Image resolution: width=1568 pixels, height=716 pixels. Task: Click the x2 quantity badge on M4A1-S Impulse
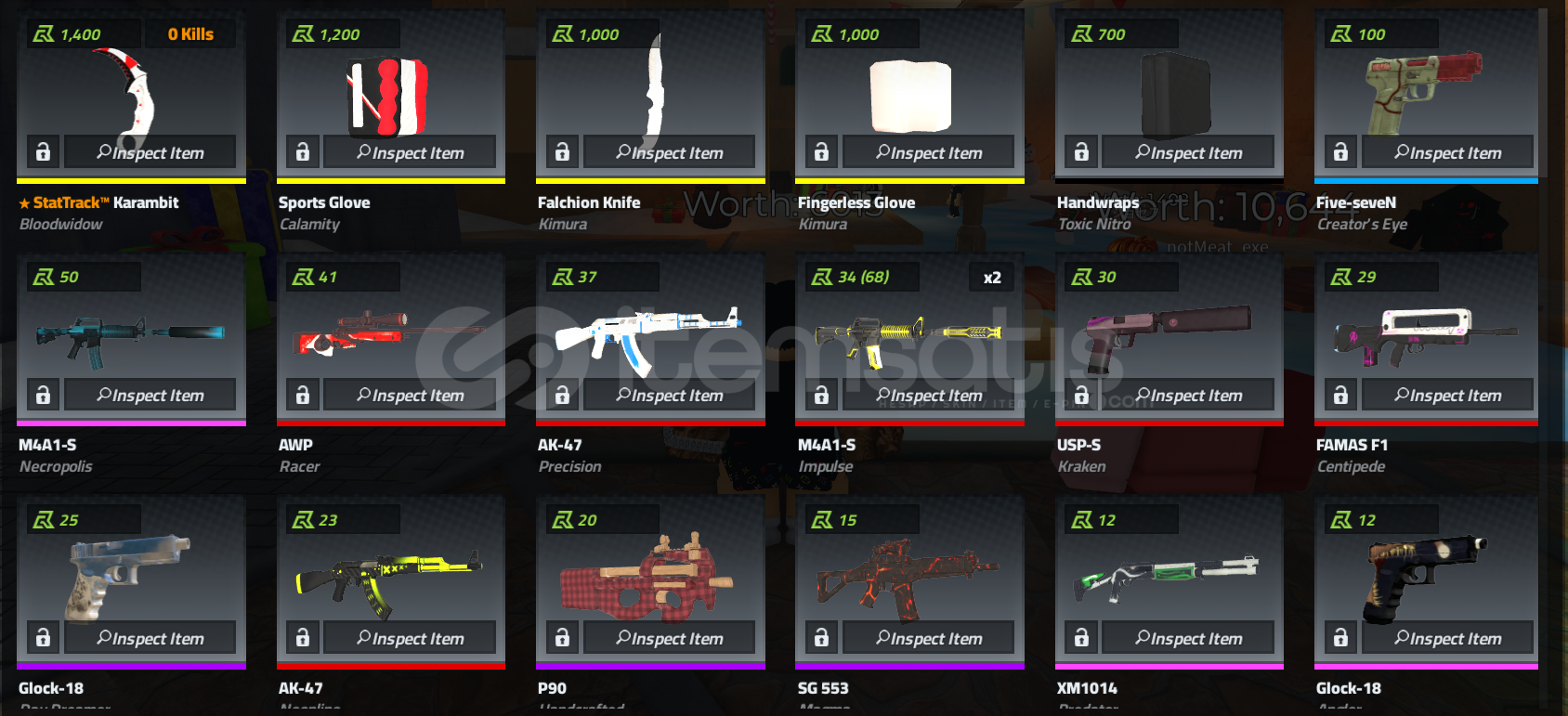pos(992,278)
